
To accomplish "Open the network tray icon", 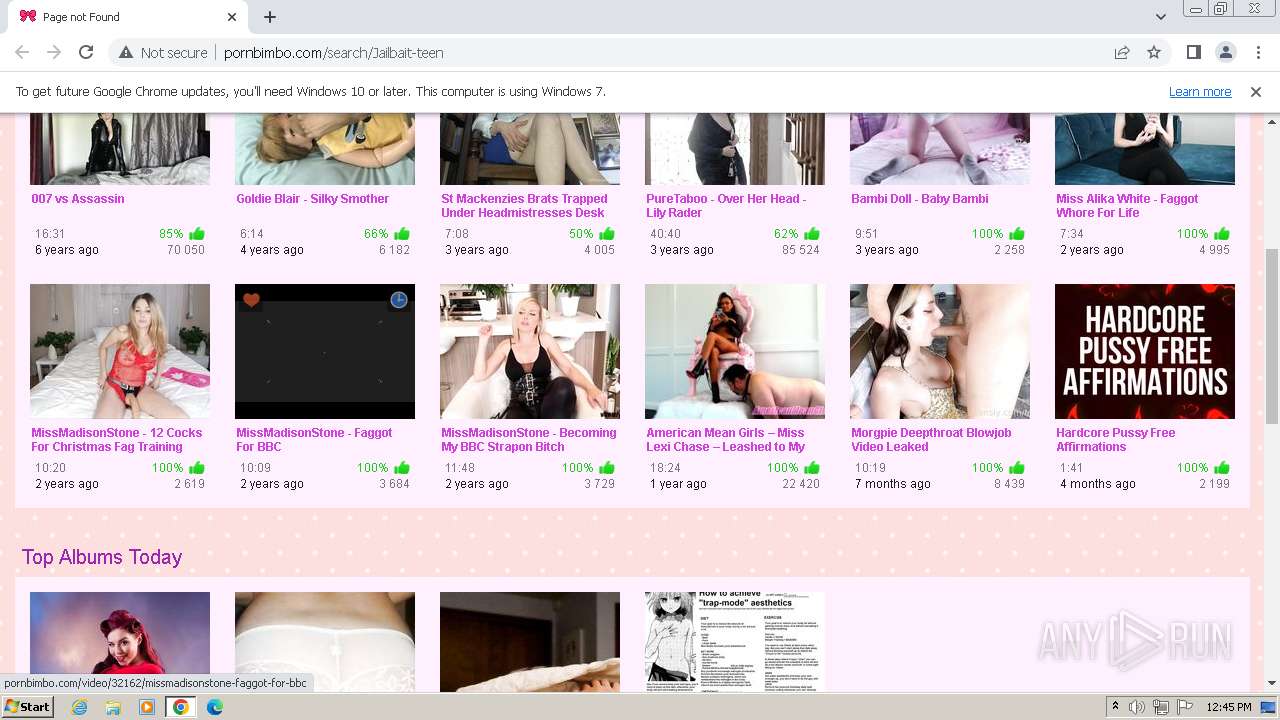I will [1160, 707].
